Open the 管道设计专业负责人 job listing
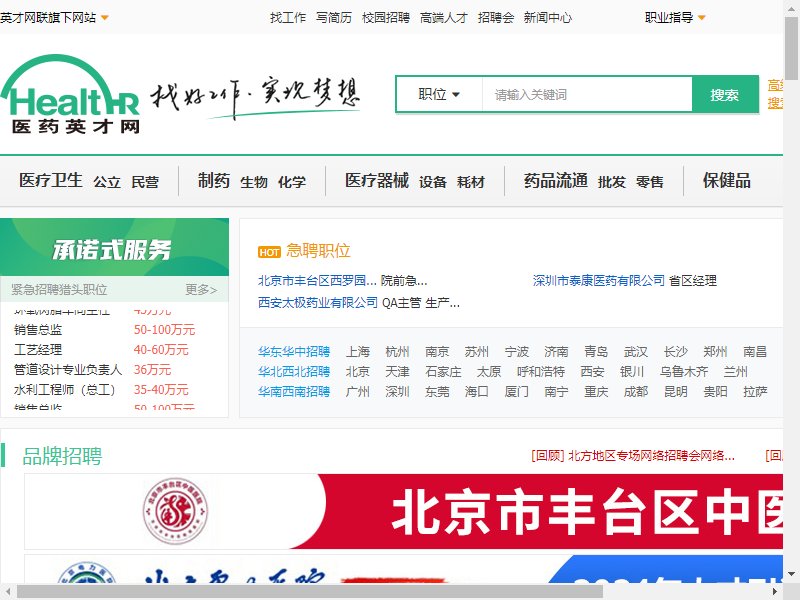The height and width of the screenshot is (600, 800). [x=68, y=369]
